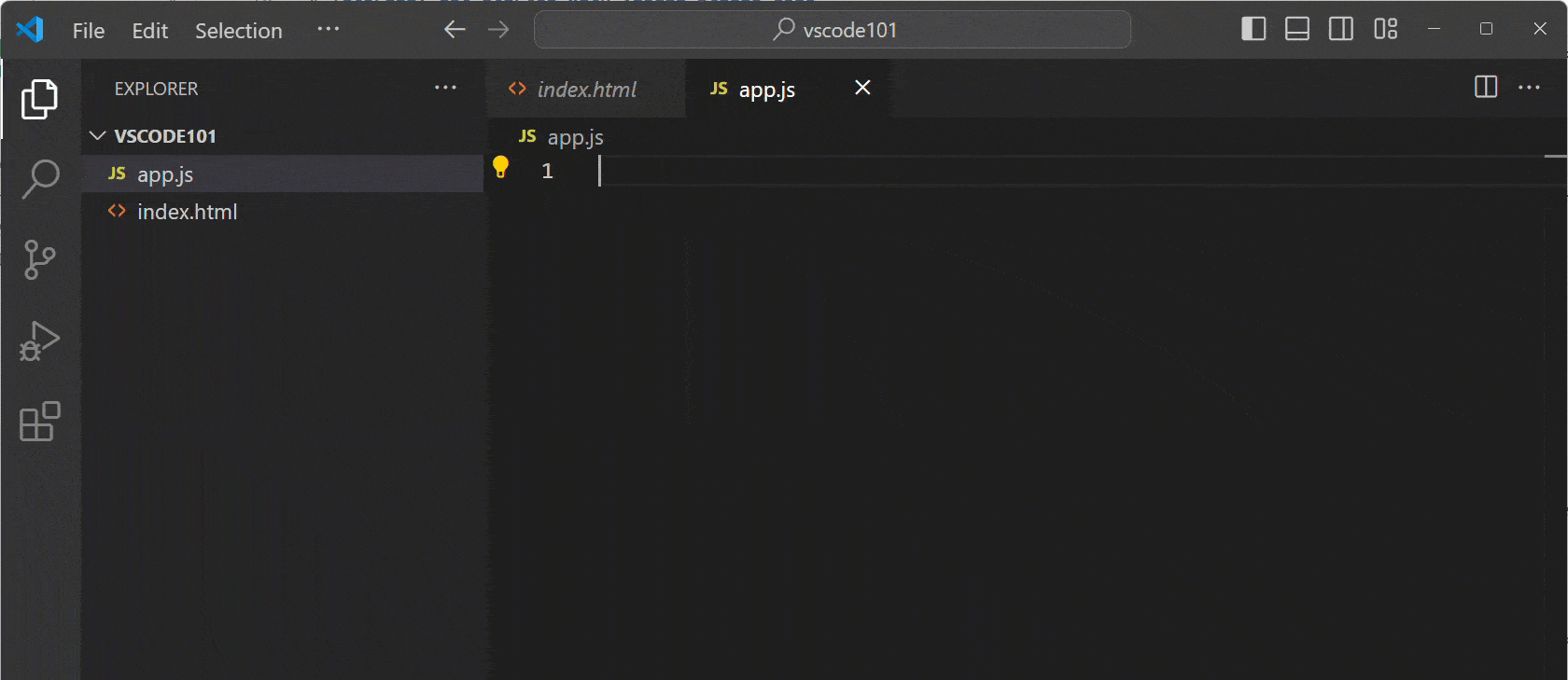Click the vscode101 command center search box
The height and width of the screenshot is (680, 1568).
(x=833, y=30)
